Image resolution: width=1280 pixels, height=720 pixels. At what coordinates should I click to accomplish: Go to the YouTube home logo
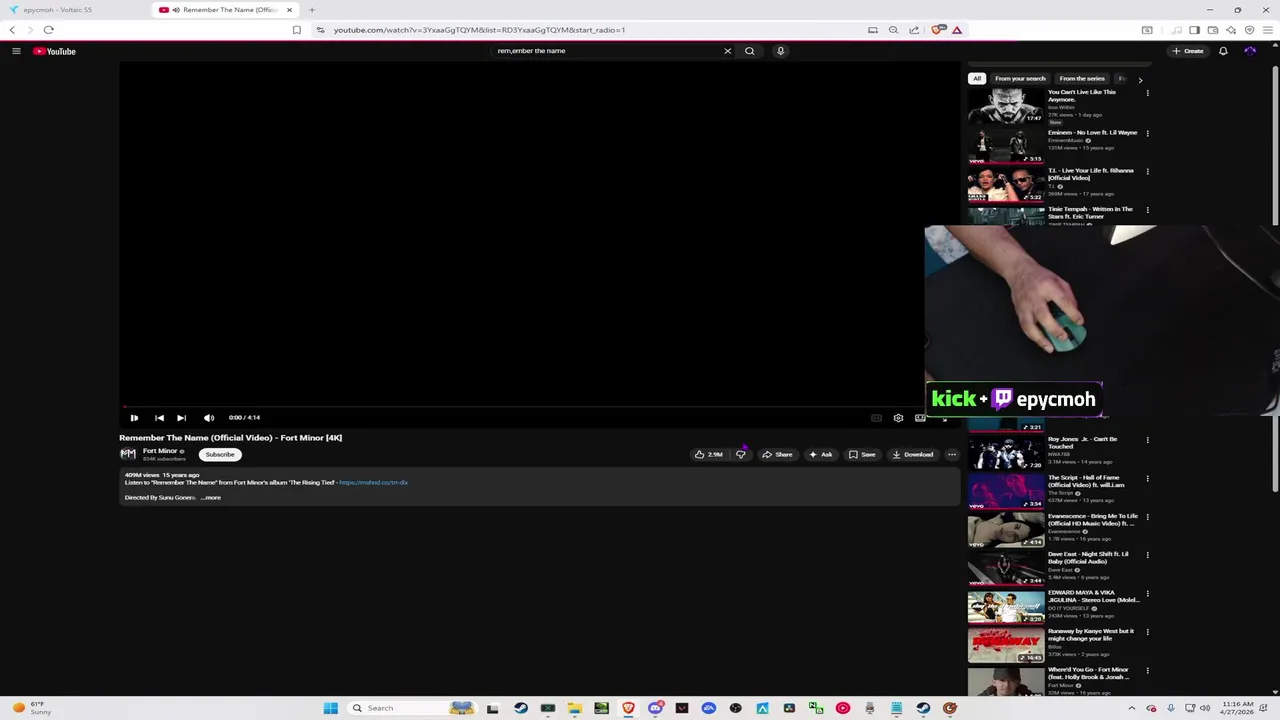point(55,51)
